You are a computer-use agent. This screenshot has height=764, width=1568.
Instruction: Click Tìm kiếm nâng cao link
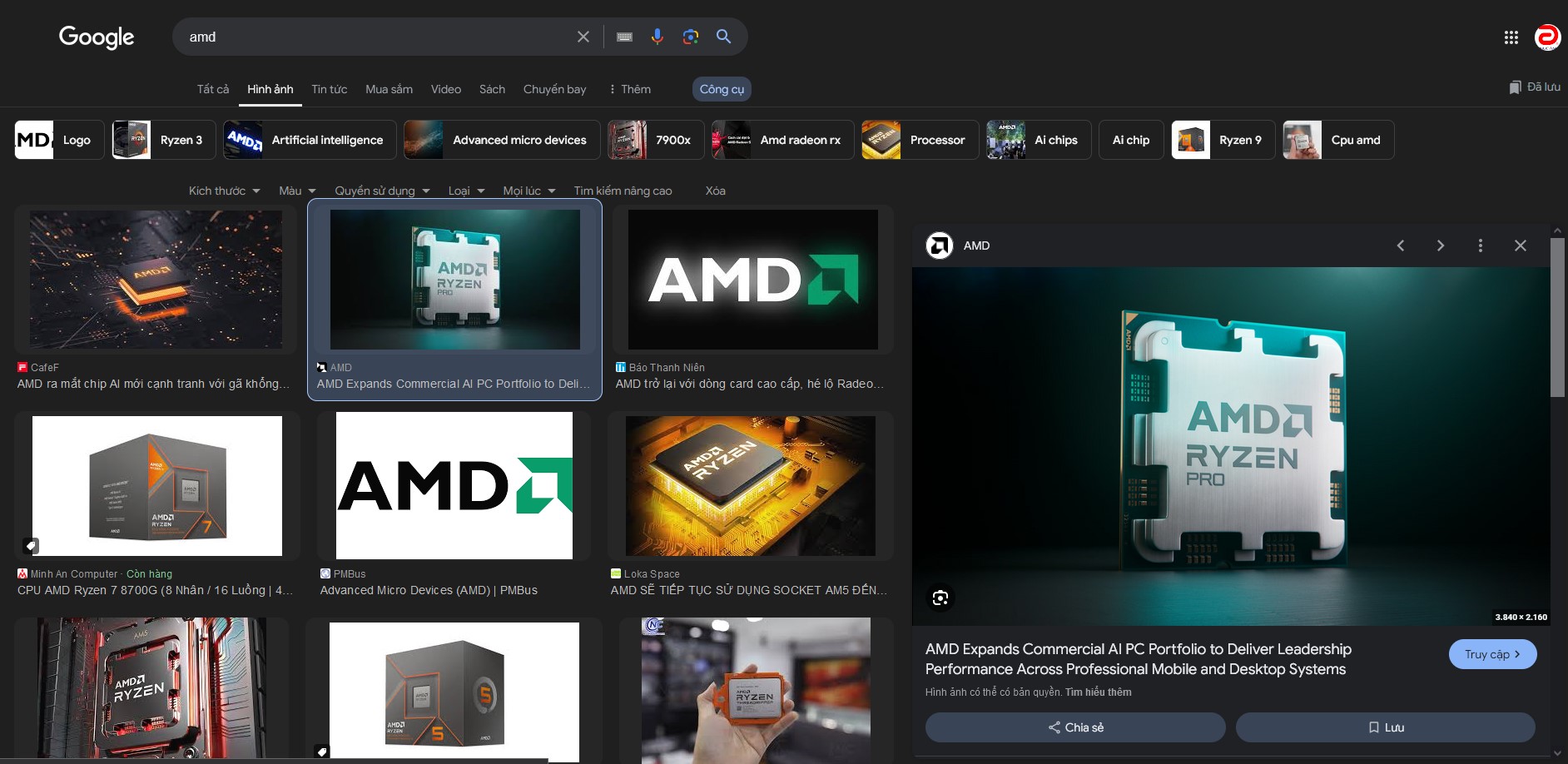pos(623,191)
